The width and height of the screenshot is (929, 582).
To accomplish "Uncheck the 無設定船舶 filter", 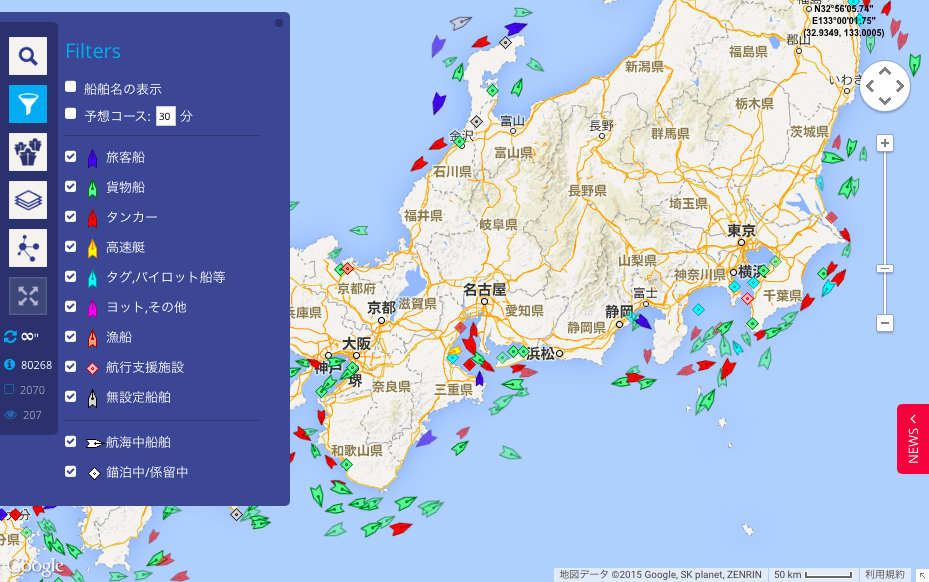I will pos(71,396).
